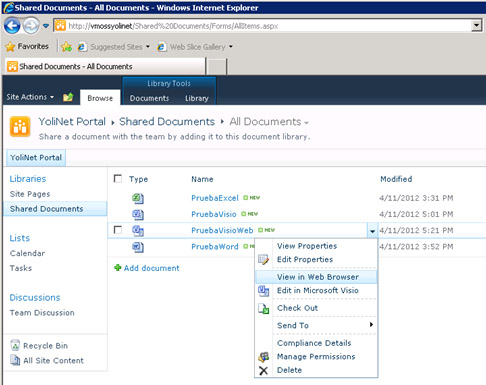Image resolution: width=486 pixels, height=385 pixels.
Task: Switch to the Library ribbon tab
Action: (197, 98)
